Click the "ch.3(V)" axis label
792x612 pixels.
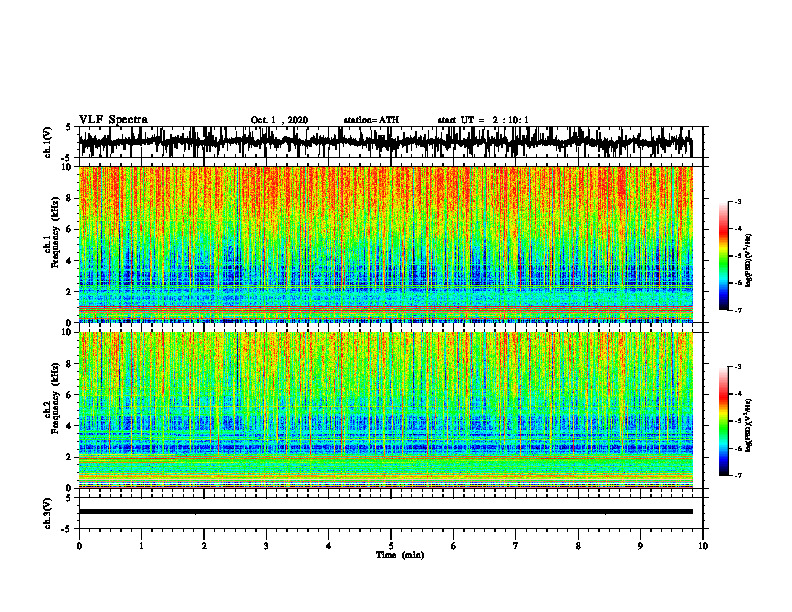(x=48, y=514)
